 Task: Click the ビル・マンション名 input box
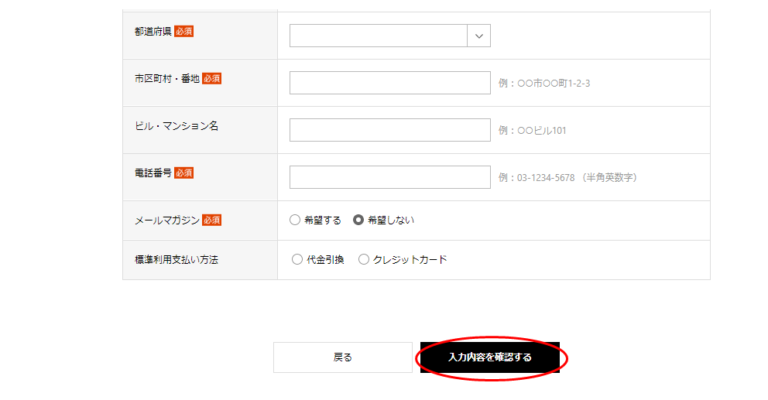point(389,130)
